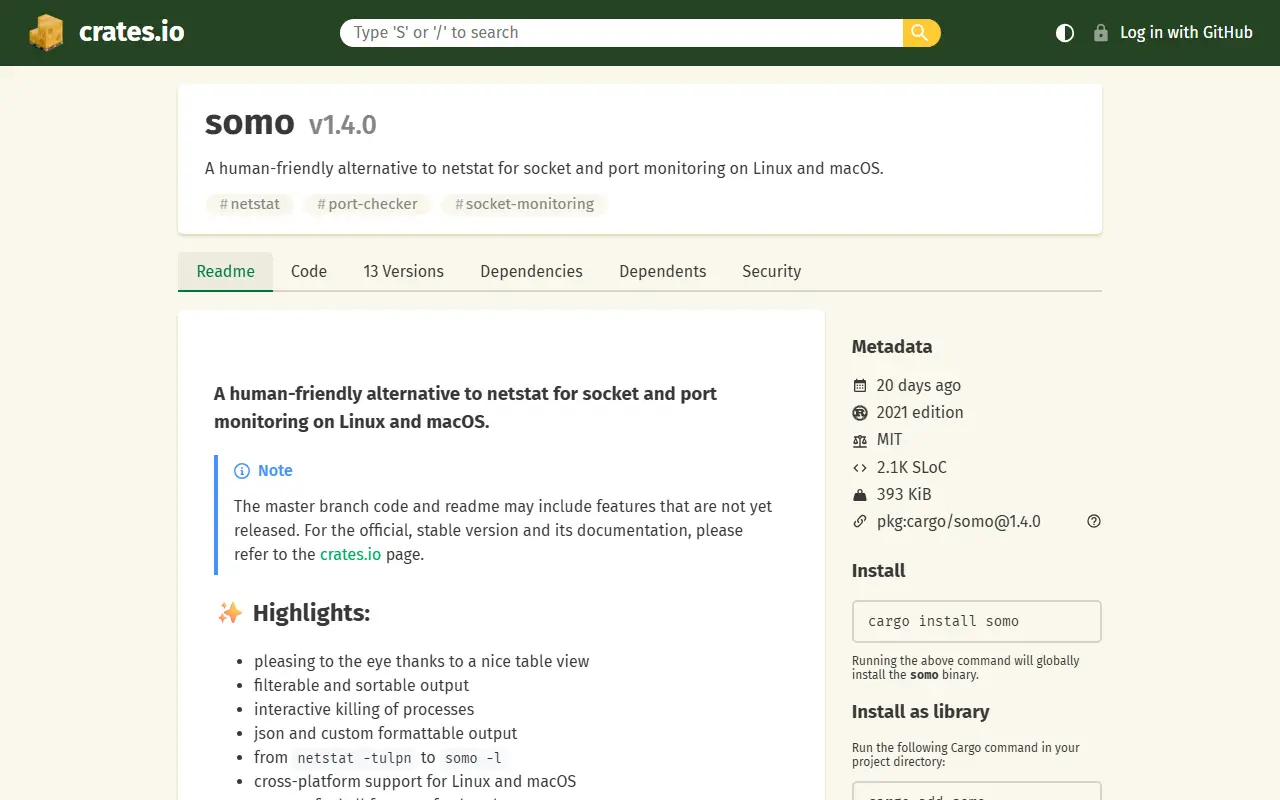Image resolution: width=1280 pixels, height=800 pixels.
Task: Click the link icon beside pkg:cargo/somo@1.4.0
Action: tap(860, 521)
